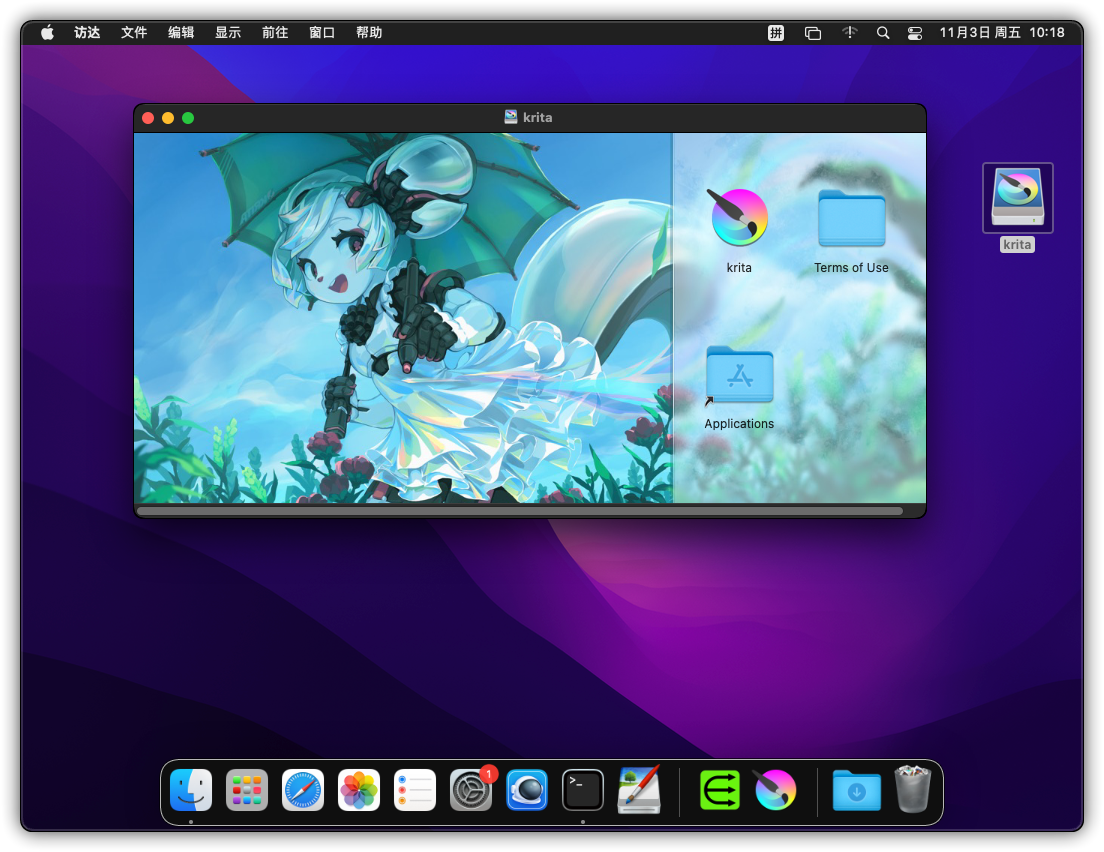The height and width of the screenshot is (852, 1104).
Task: Click the 'Applications' label
Action: (x=739, y=423)
